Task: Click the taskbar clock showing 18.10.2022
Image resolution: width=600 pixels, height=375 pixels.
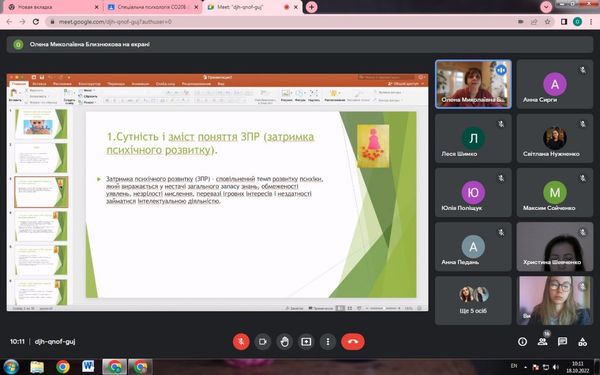Action: tap(578, 367)
